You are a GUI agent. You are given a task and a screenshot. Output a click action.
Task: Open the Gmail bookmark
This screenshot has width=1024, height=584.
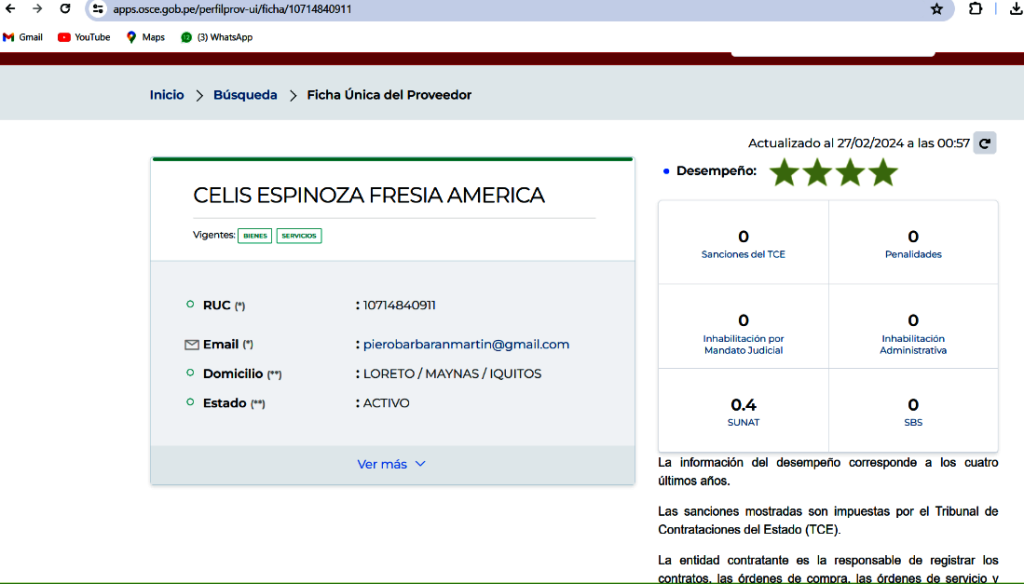23,37
